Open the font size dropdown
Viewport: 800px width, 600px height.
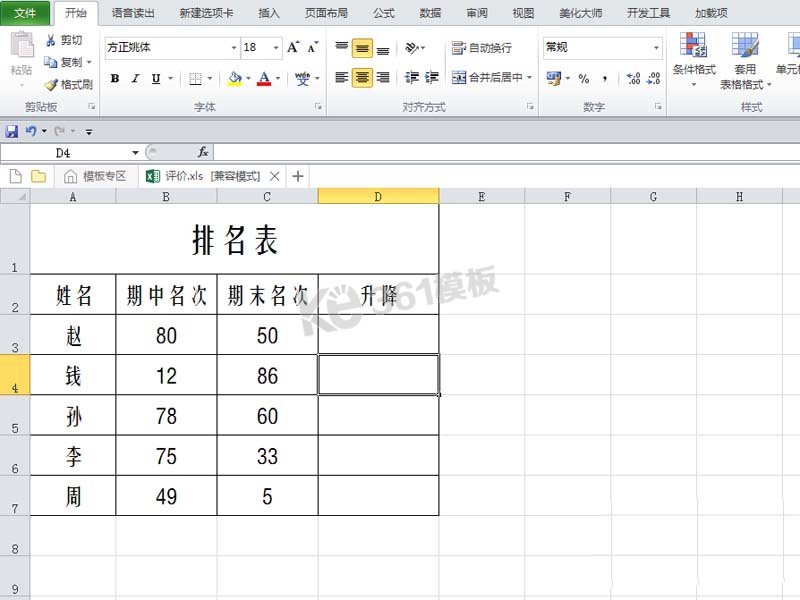click(276, 48)
